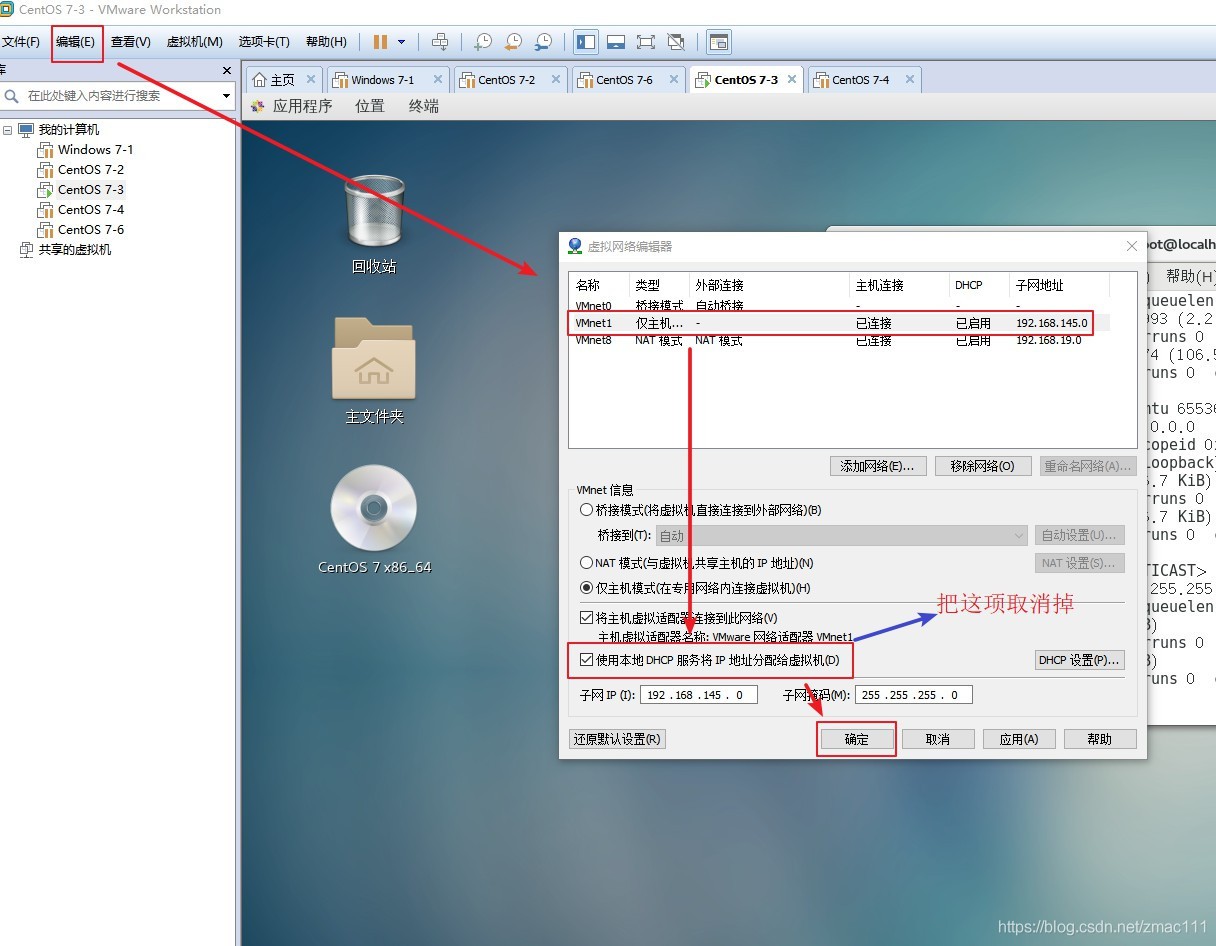Click the console view toolbar icon

click(x=719, y=42)
